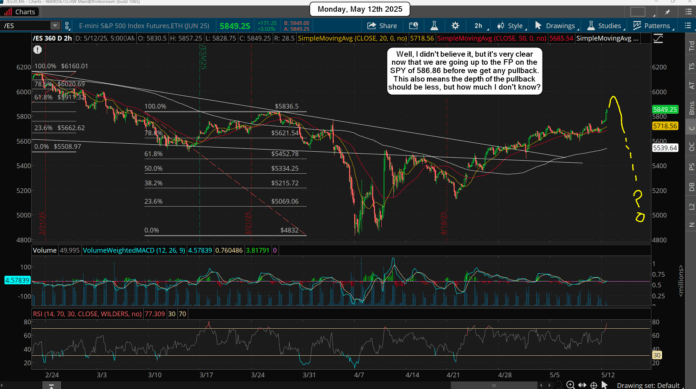
Task: Open the Trd sidebar tab
Action: pyautogui.click(x=691, y=45)
